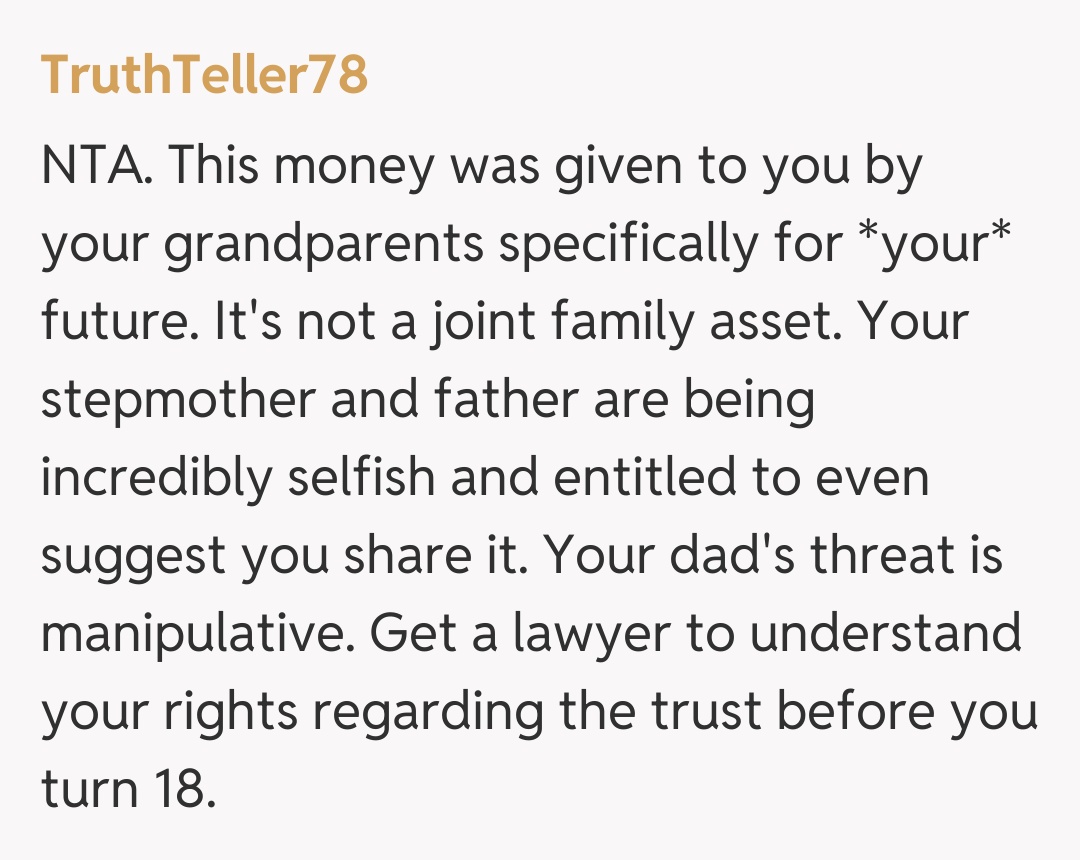The width and height of the screenshot is (1080, 860).
Task: Click the word "money" in the first line
Action: click(355, 167)
